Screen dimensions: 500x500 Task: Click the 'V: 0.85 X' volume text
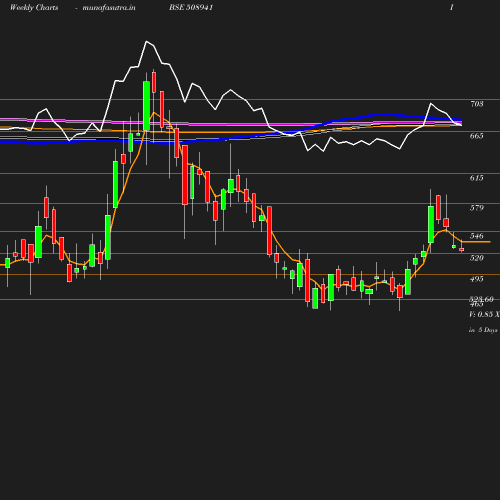pos(484,314)
